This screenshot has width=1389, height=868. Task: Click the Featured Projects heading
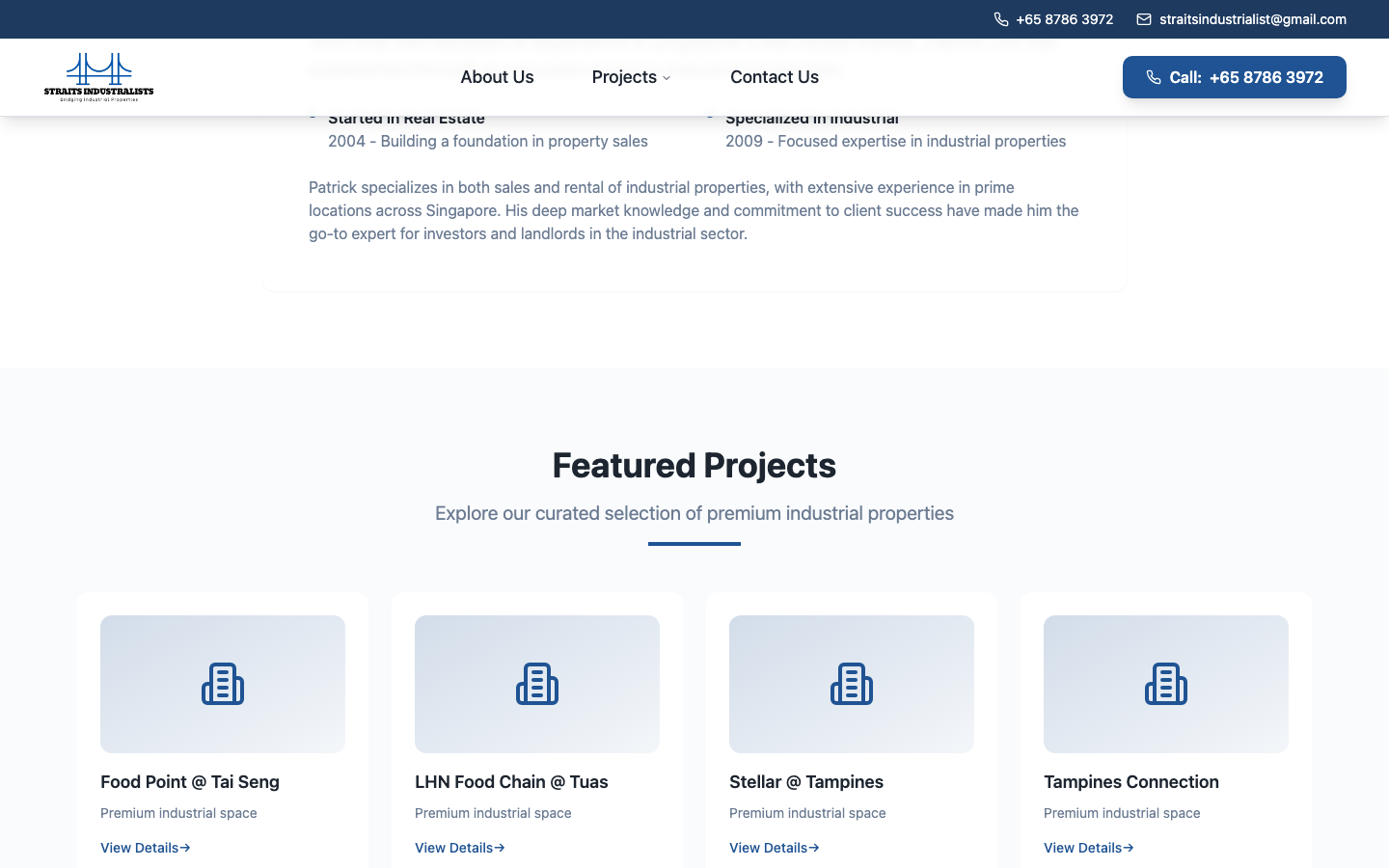click(694, 465)
